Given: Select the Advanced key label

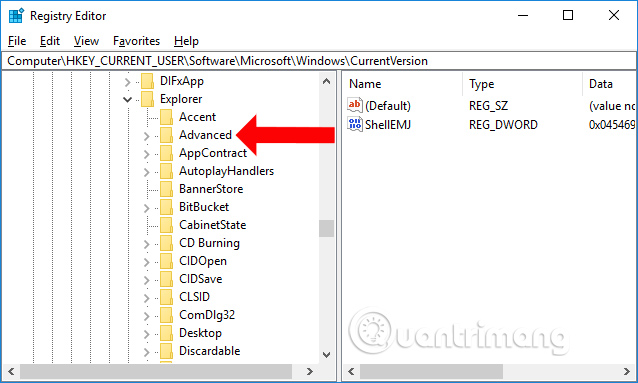Looking at the screenshot, I should [x=205, y=135].
